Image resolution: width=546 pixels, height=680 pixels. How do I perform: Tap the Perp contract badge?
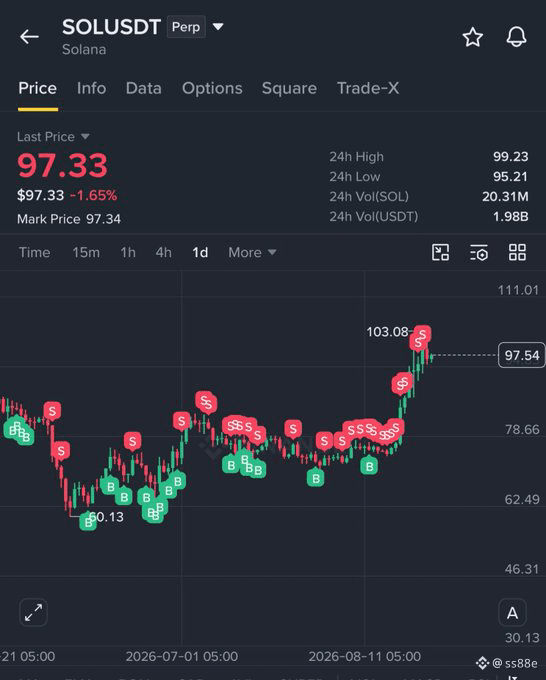(186, 27)
